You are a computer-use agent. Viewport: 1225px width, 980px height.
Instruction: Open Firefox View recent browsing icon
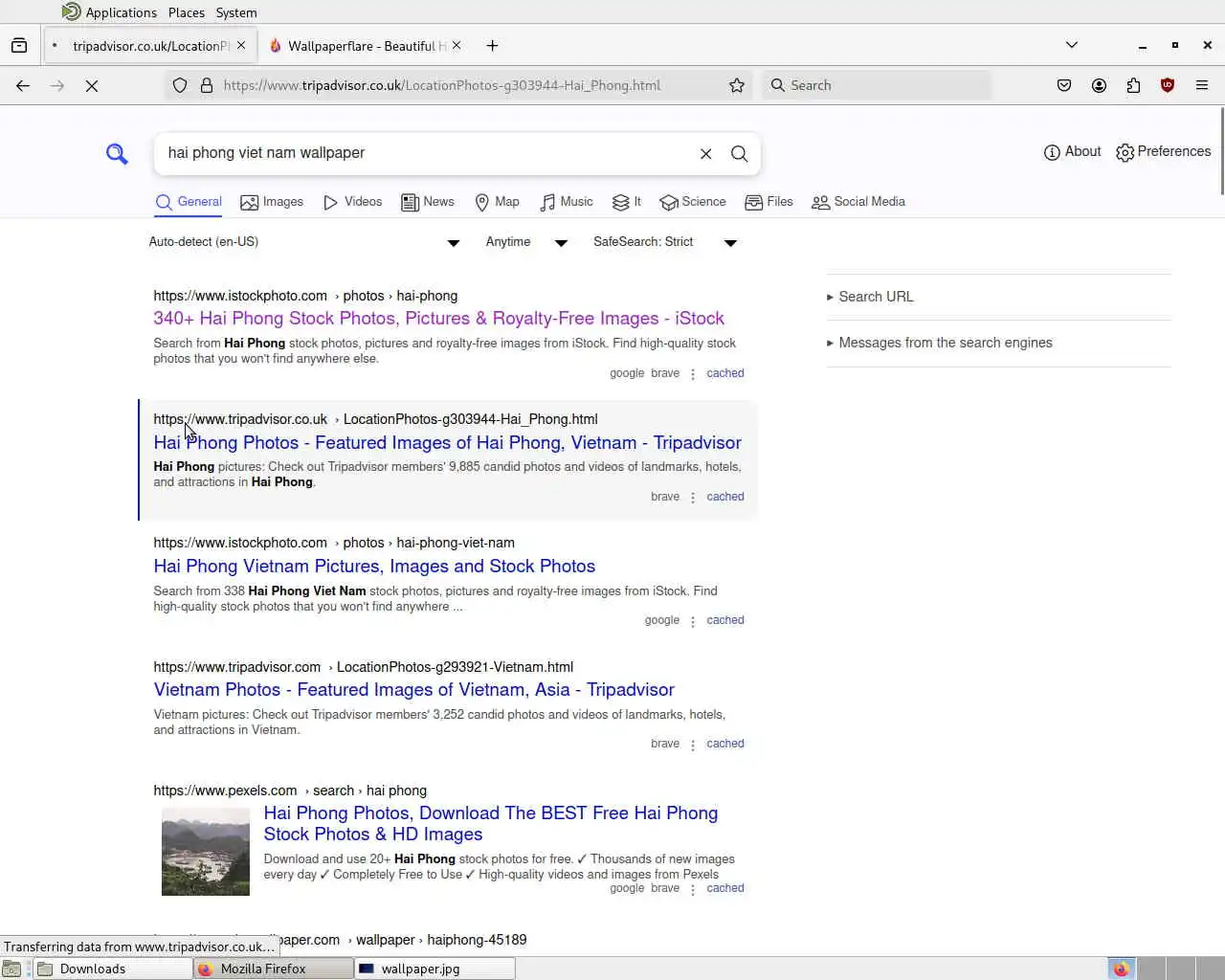19,45
